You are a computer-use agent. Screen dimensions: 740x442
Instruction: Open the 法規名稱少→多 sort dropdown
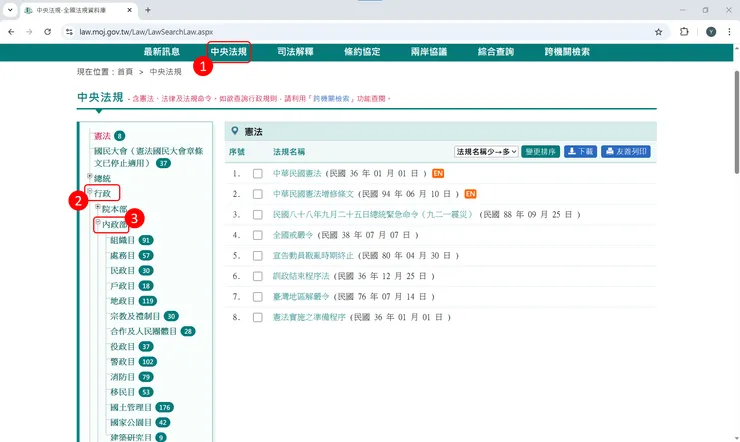[x=486, y=152]
